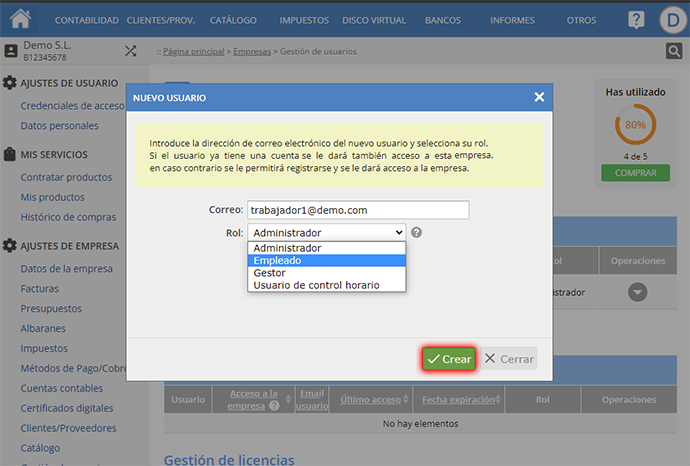Open the help question mark icon in header
This screenshot has width=690, height=466.
(x=636, y=20)
